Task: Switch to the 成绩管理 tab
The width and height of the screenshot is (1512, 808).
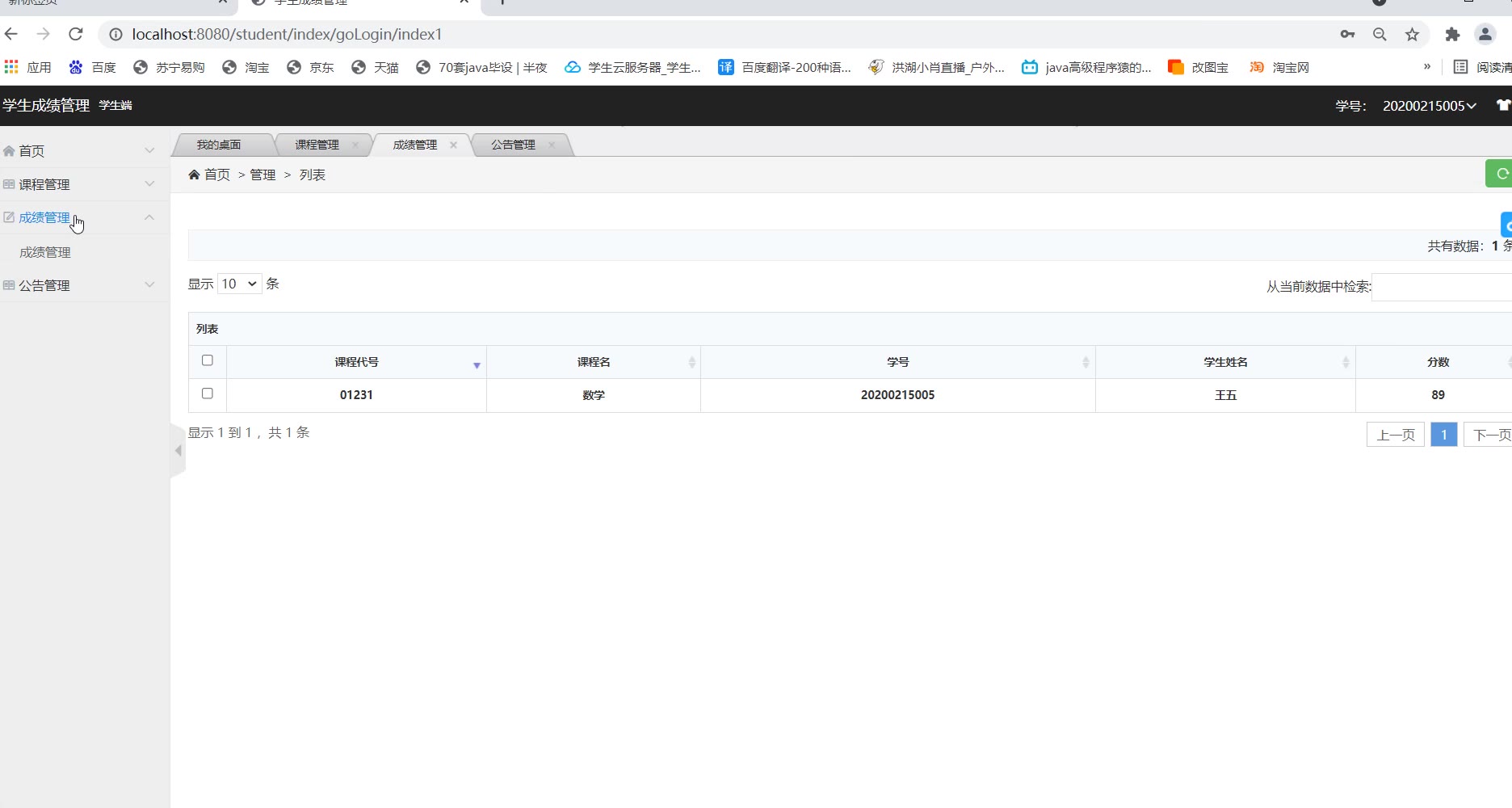Action: pyautogui.click(x=414, y=145)
